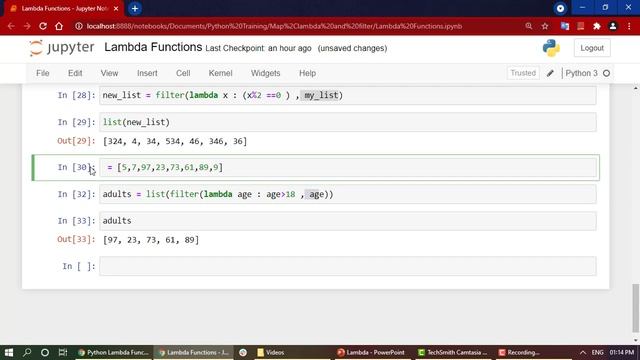This screenshot has height=360, width=640.
Task: Click the Last Checkpoint text
Action: [x=258, y=48]
